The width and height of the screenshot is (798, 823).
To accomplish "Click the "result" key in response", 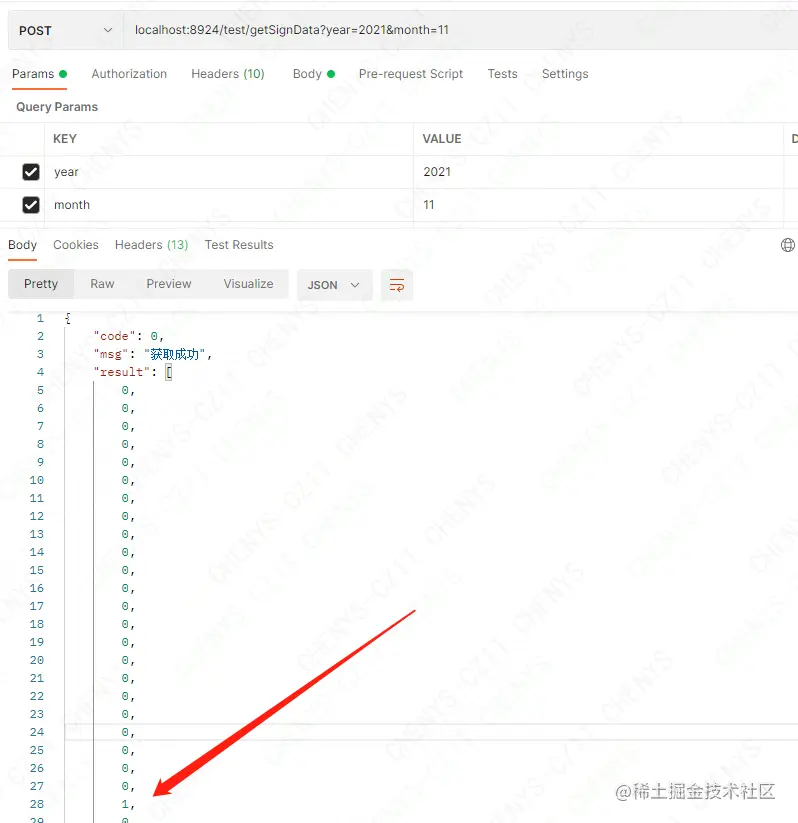I will point(122,372).
